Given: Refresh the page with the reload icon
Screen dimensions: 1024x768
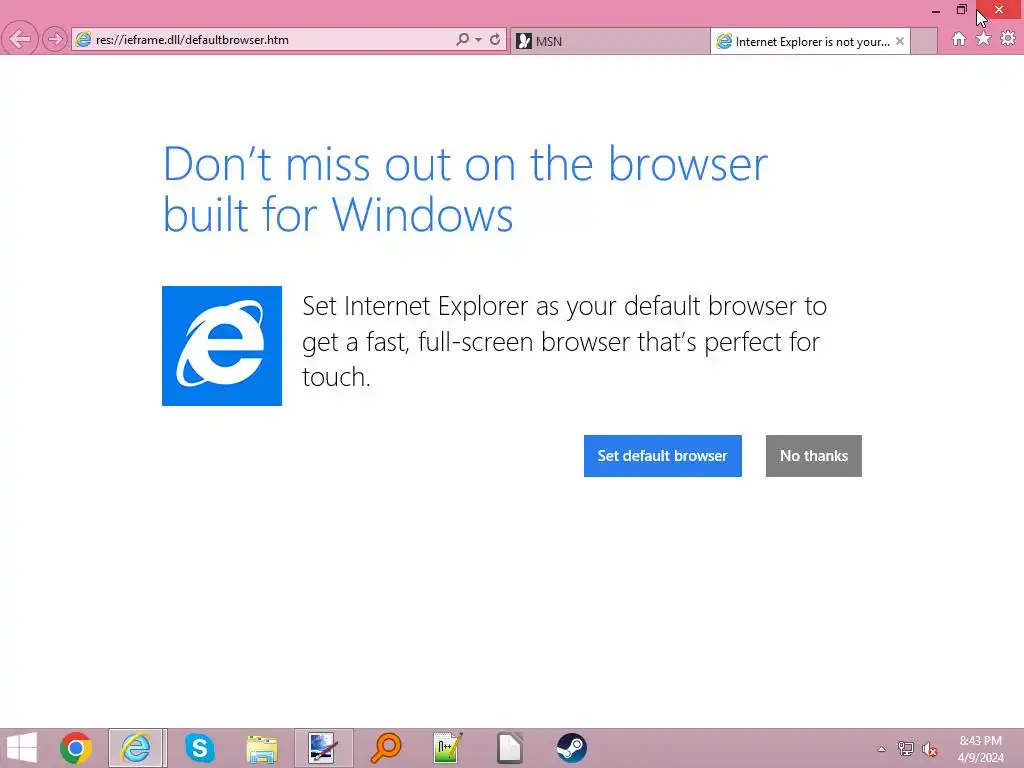Looking at the screenshot, I should point(495,40).
